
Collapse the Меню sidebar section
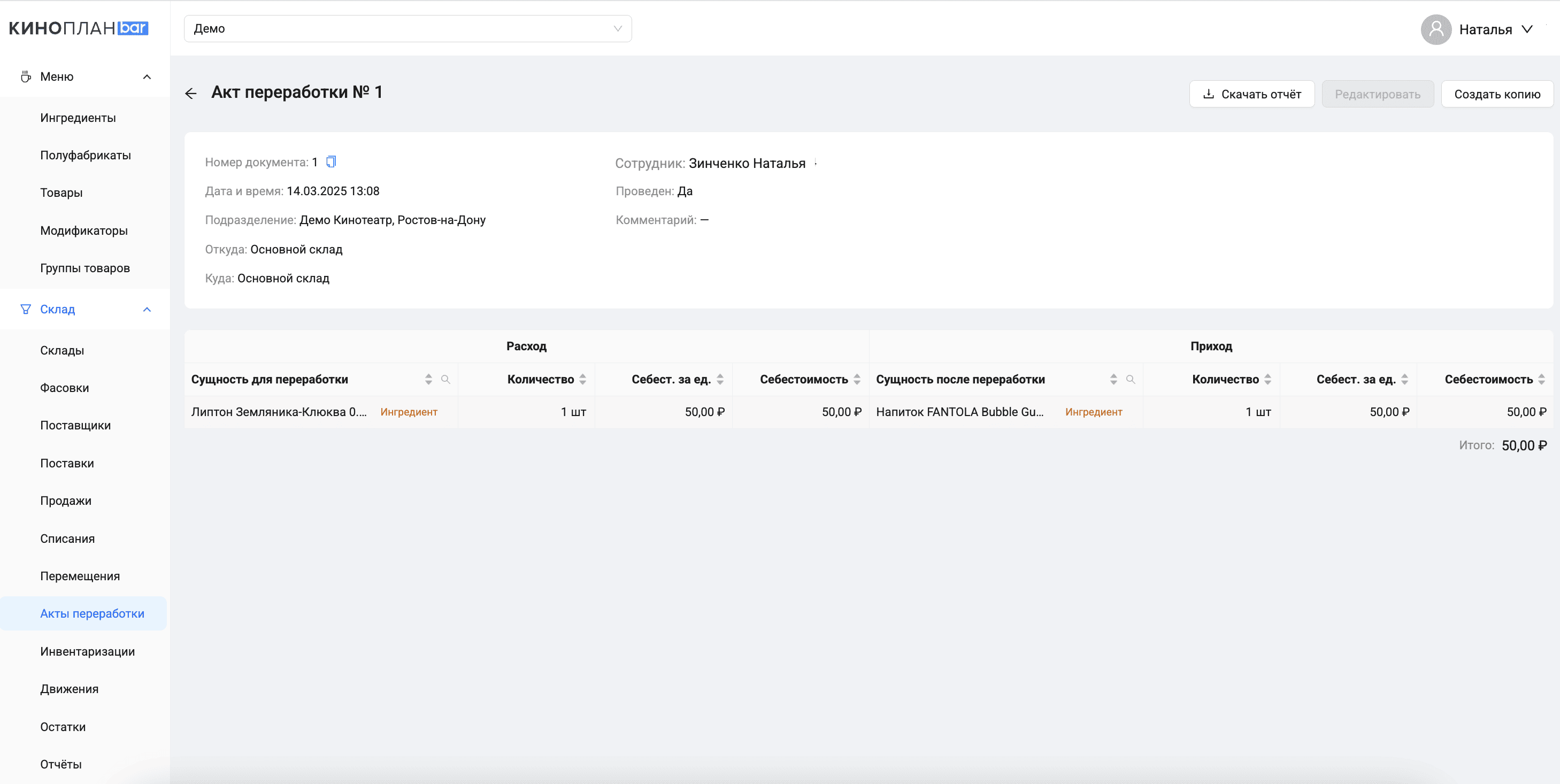147,77
